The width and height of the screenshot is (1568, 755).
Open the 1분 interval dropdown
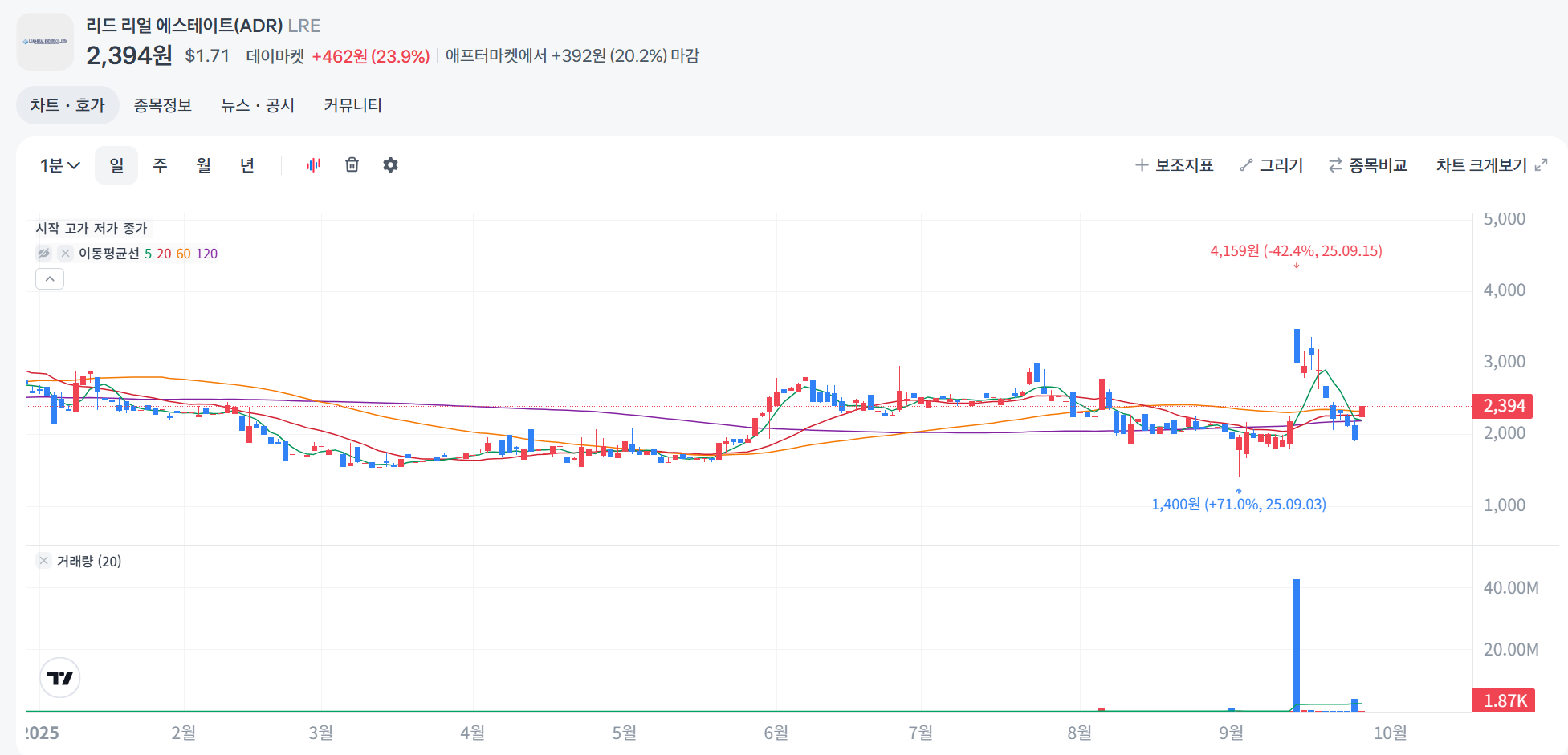(60, 165)
